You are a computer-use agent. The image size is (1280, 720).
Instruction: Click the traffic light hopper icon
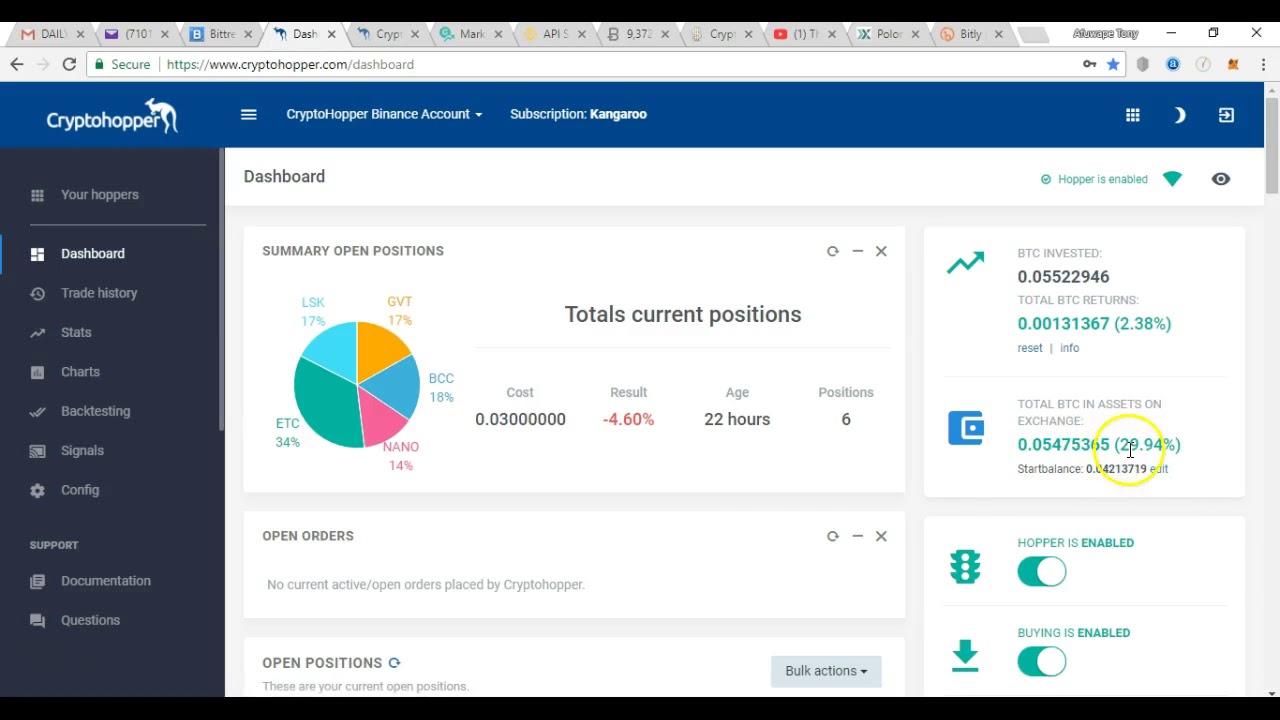coord(965,567)
